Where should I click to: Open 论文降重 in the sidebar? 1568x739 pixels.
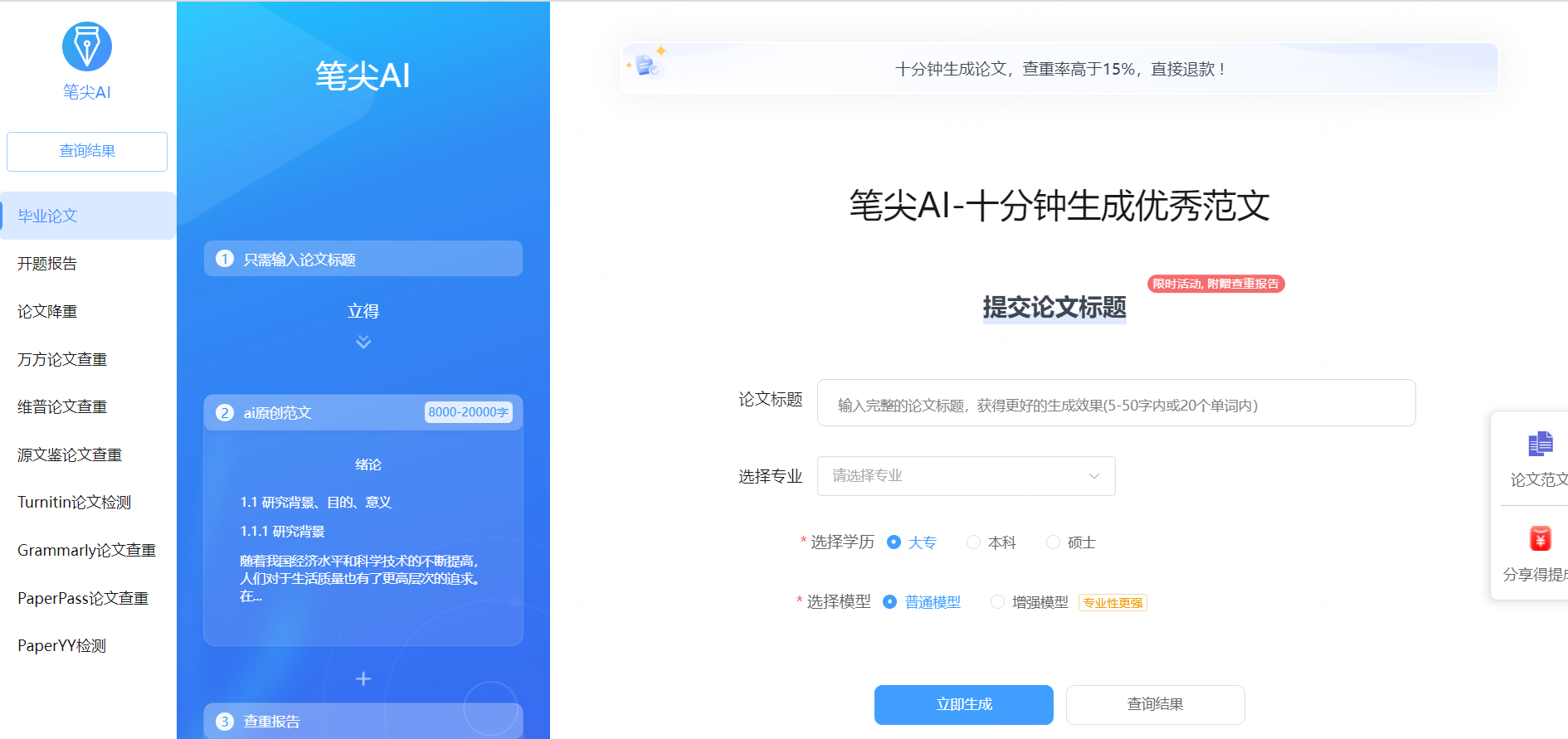click(88, 311)
